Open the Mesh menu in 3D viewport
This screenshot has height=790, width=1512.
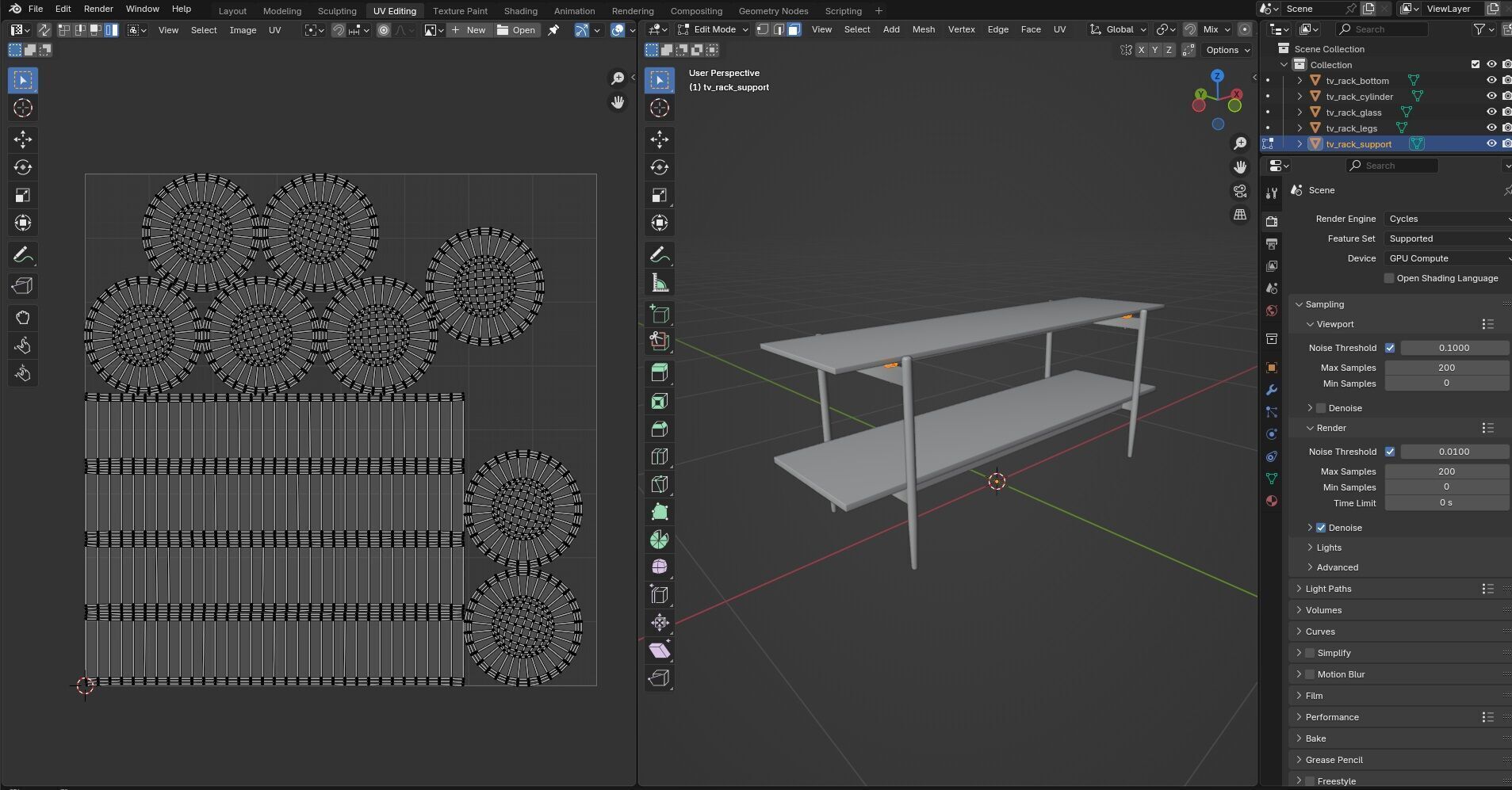pos(924,29)
